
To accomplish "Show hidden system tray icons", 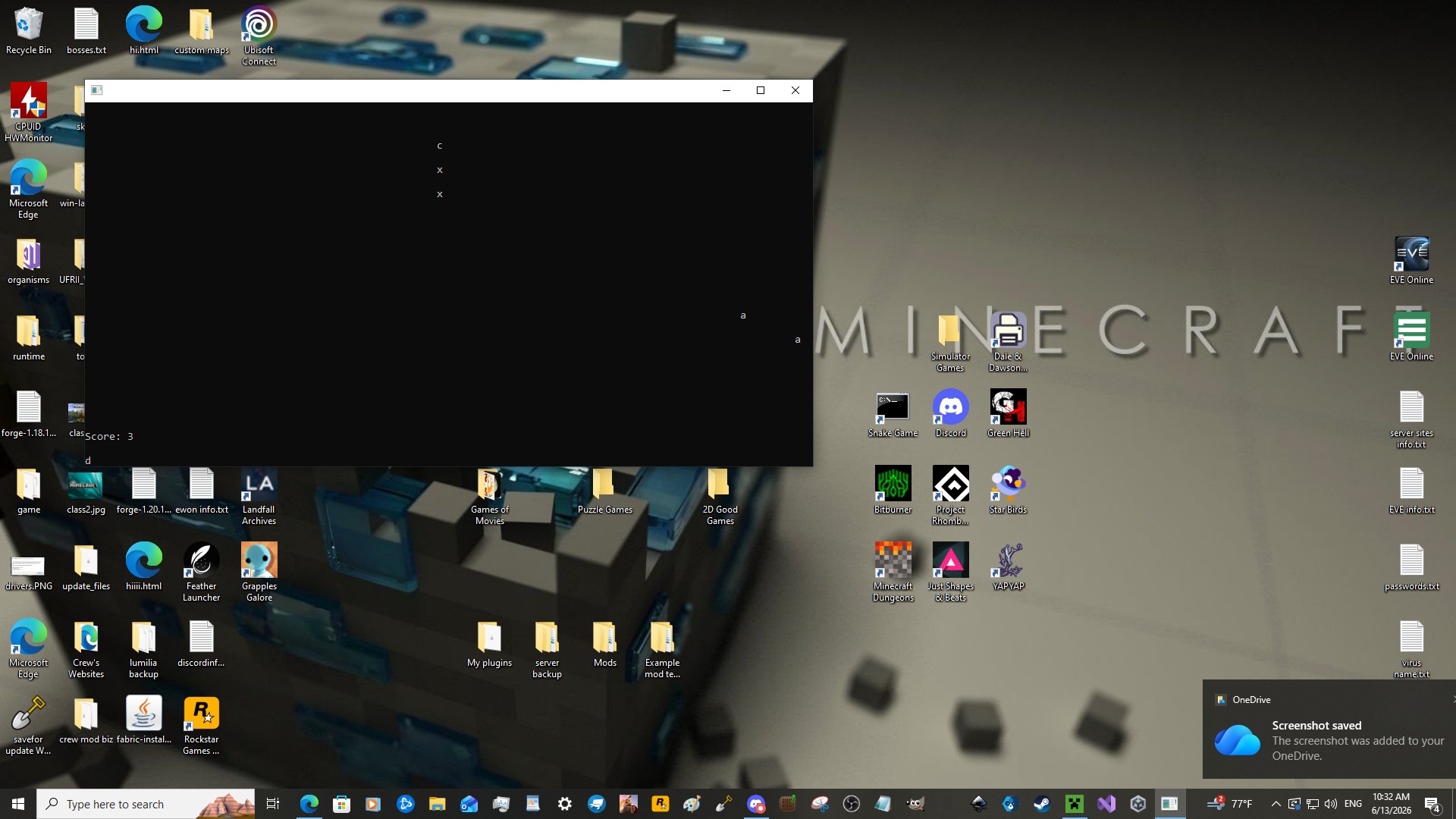I will click(1276, 804).
